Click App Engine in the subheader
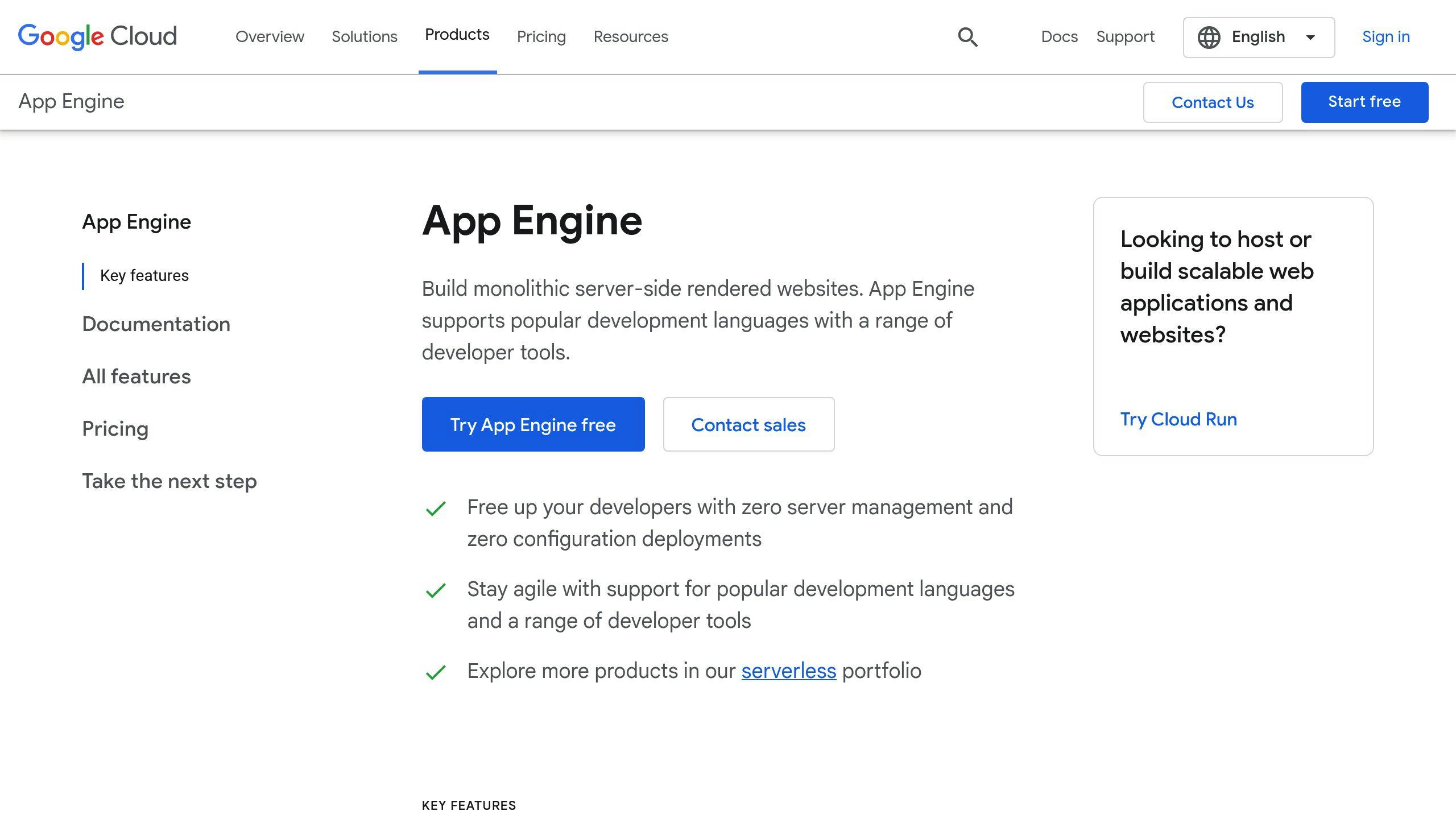 click(x=71, y=101)
